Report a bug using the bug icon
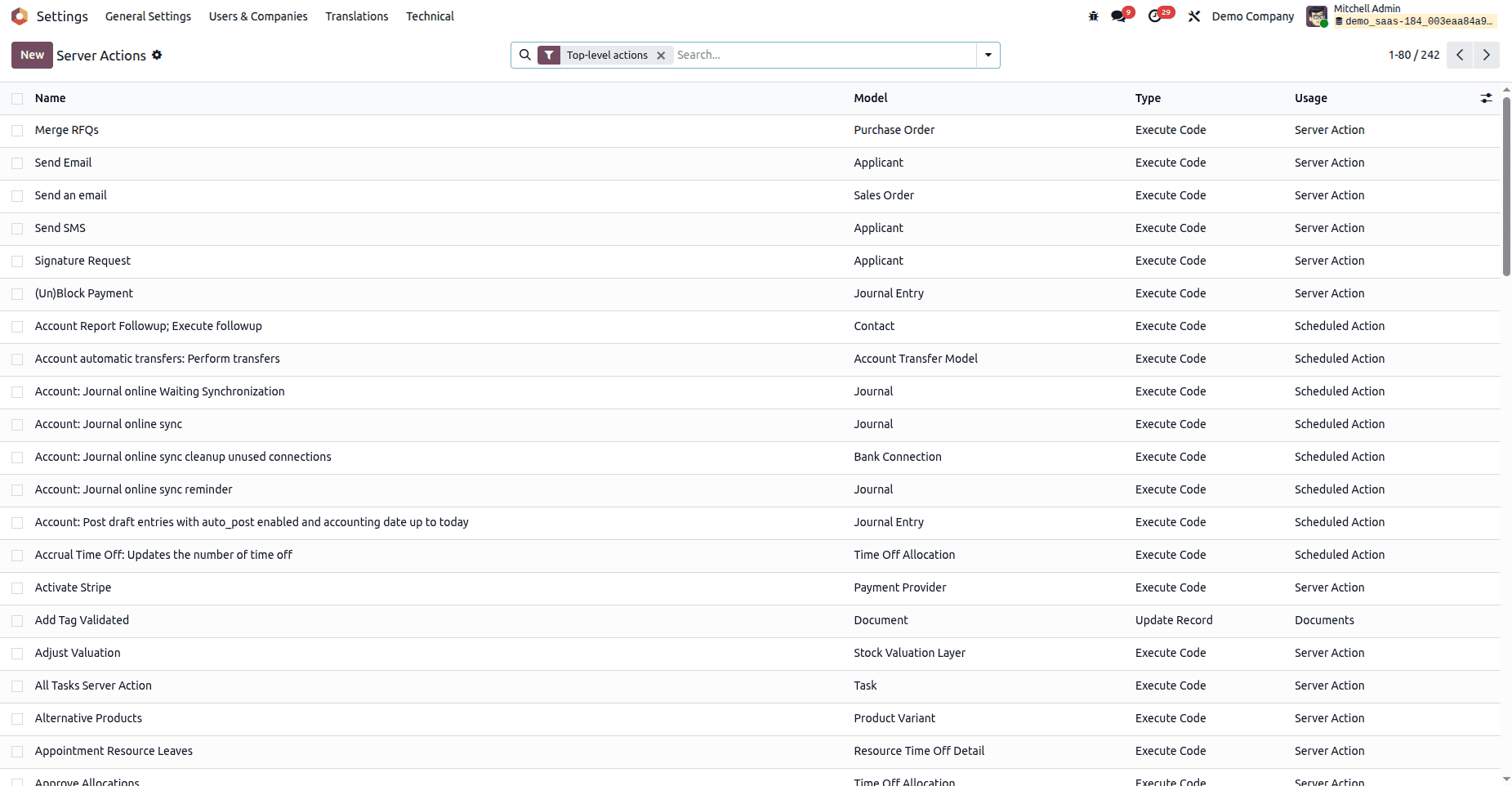 (x=1093, y=16)
